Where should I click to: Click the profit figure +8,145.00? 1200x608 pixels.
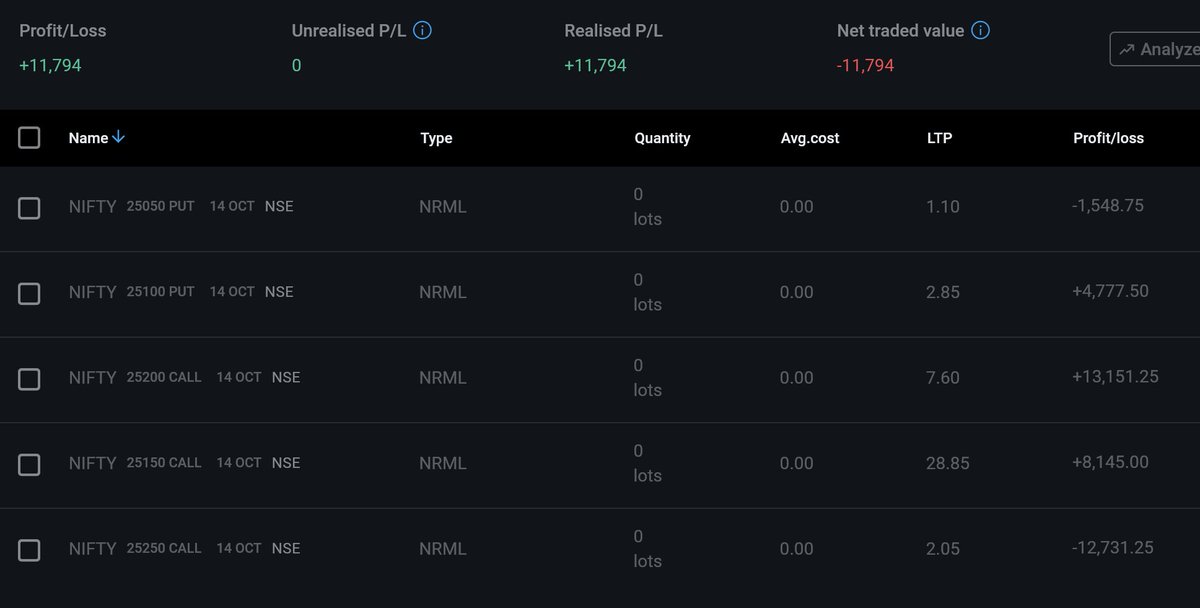1110,462
